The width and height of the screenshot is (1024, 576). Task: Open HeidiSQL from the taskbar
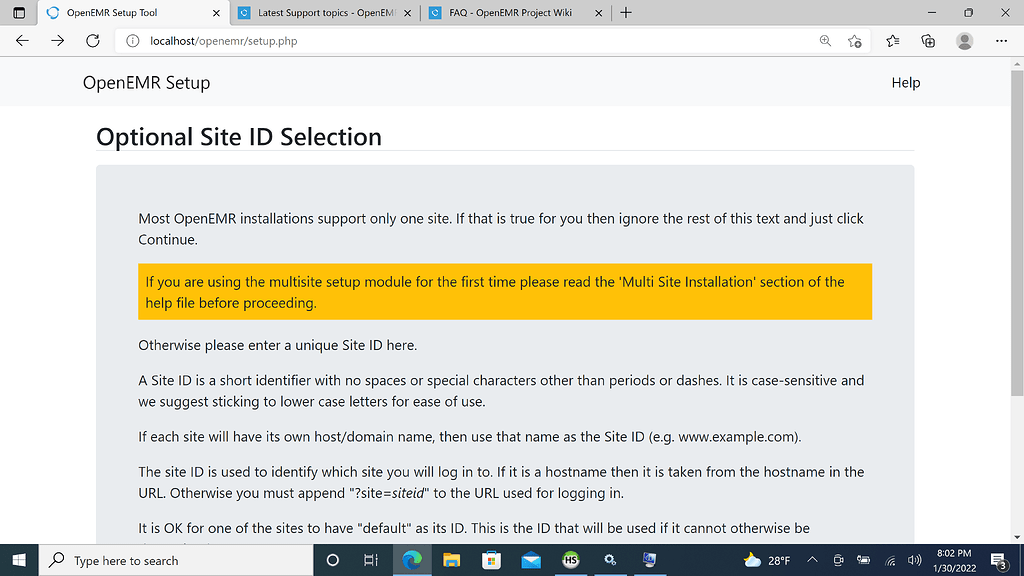[571, 560]
